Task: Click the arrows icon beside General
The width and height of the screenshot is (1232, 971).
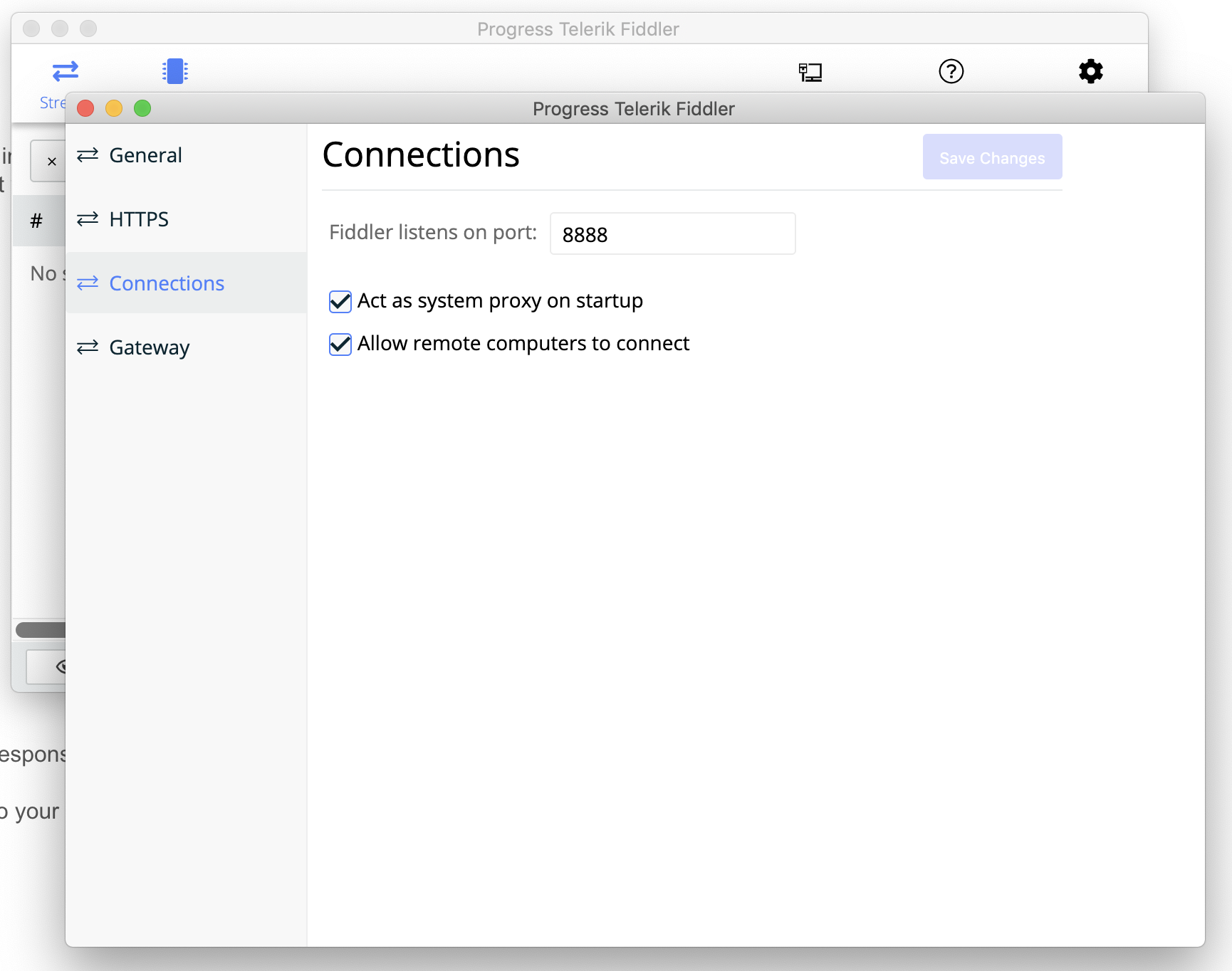Action: click(x=88, y=155)
